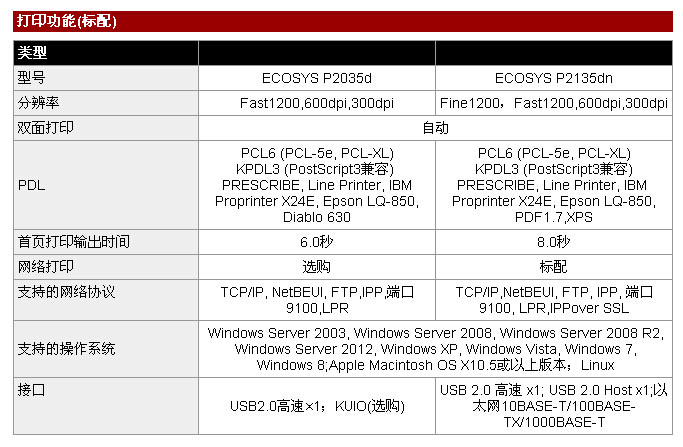Click the 首页打印输出时间 row label
Screen dimensions: 683x447
74,242
